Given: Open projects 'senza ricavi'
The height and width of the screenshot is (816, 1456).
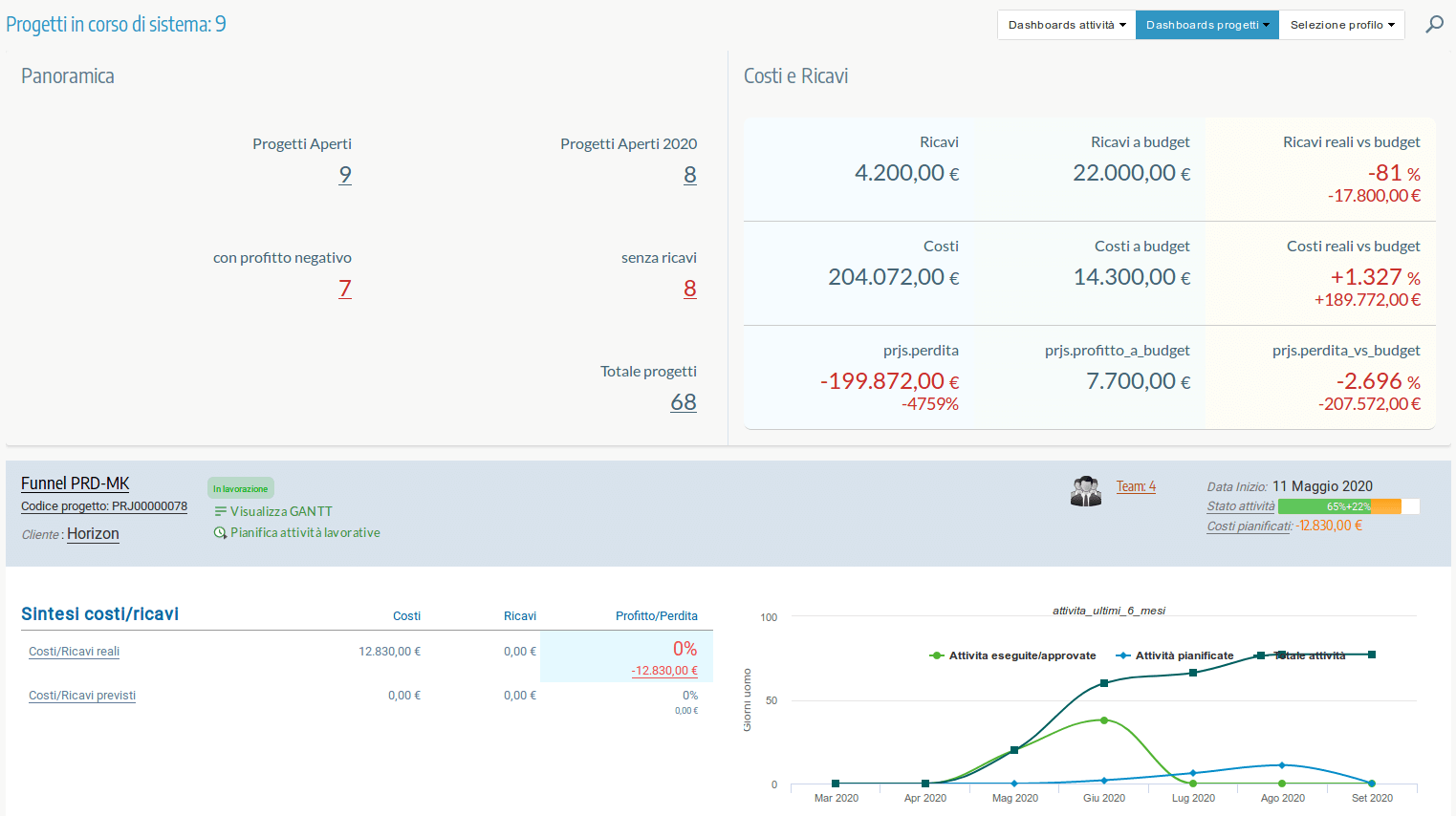Looking at the screenshot, I should coord(690,289).
